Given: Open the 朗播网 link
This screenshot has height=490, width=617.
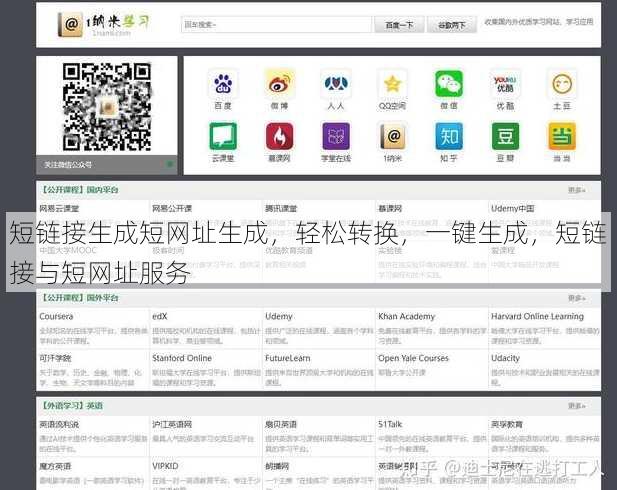Looking at the screenshot, I should pos(277,466).
